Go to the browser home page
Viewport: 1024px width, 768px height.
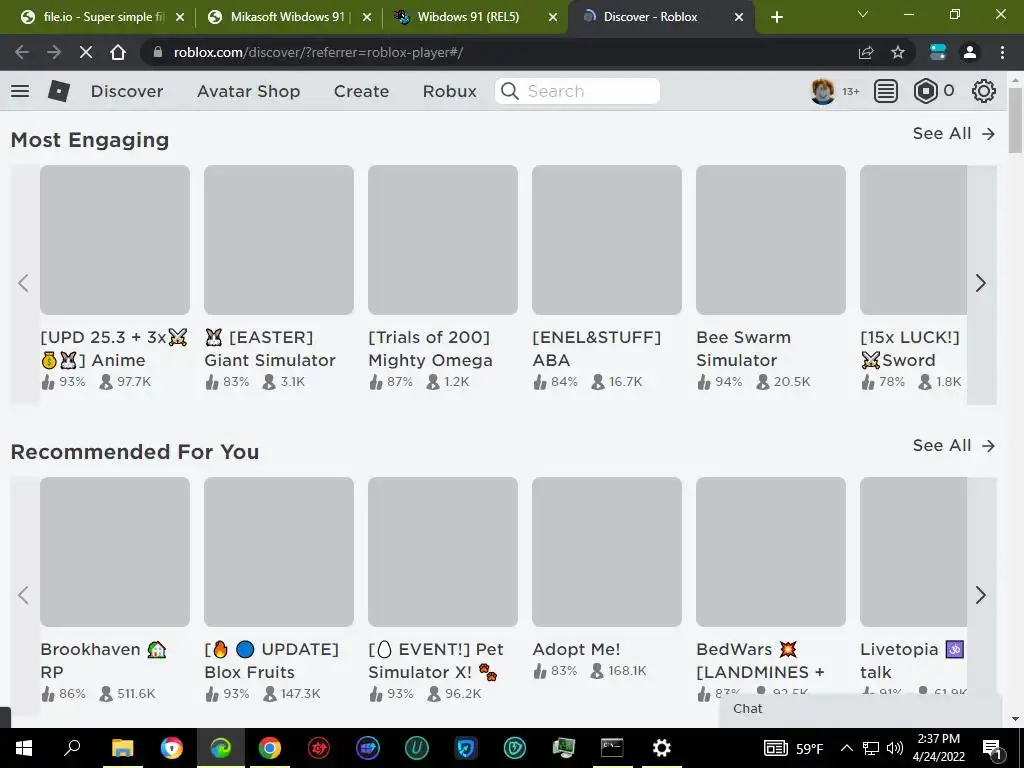[118, 52]
